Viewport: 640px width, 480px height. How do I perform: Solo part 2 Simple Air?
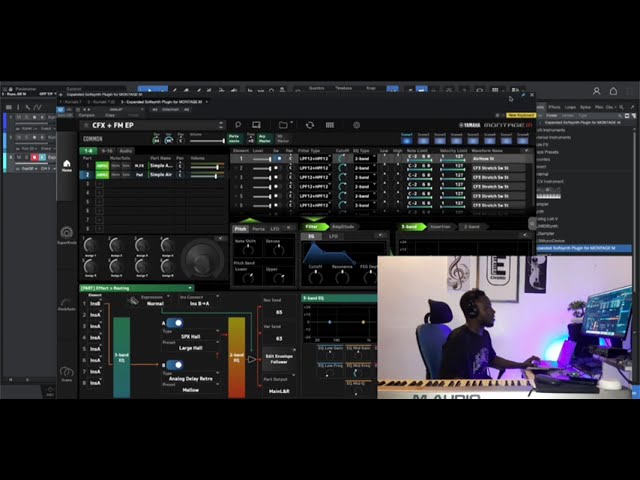126,175
